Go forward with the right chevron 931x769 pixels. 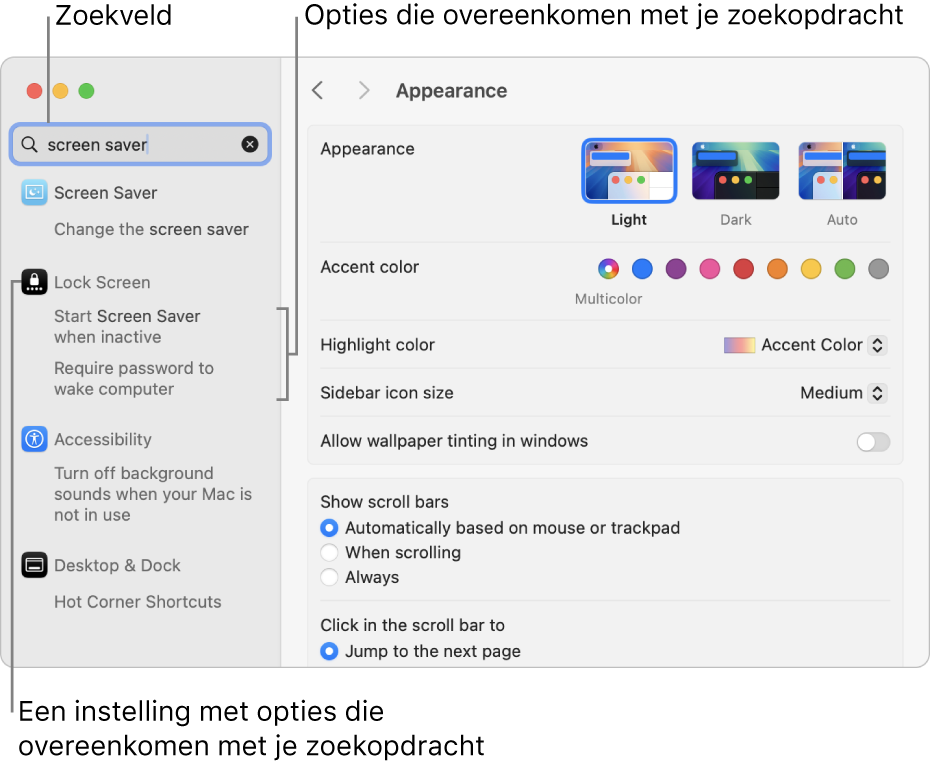coord(364,91)
